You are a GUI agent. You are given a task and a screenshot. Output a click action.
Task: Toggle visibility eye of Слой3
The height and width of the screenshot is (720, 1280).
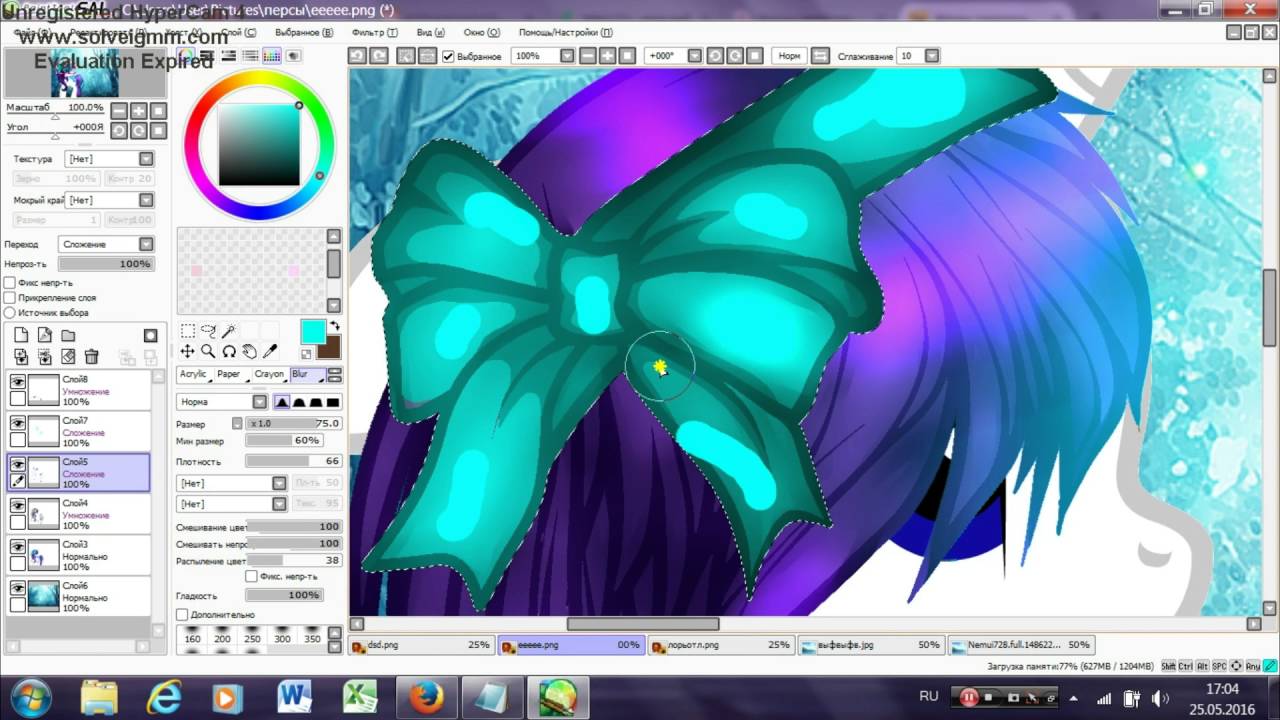(x=17, y=546)
